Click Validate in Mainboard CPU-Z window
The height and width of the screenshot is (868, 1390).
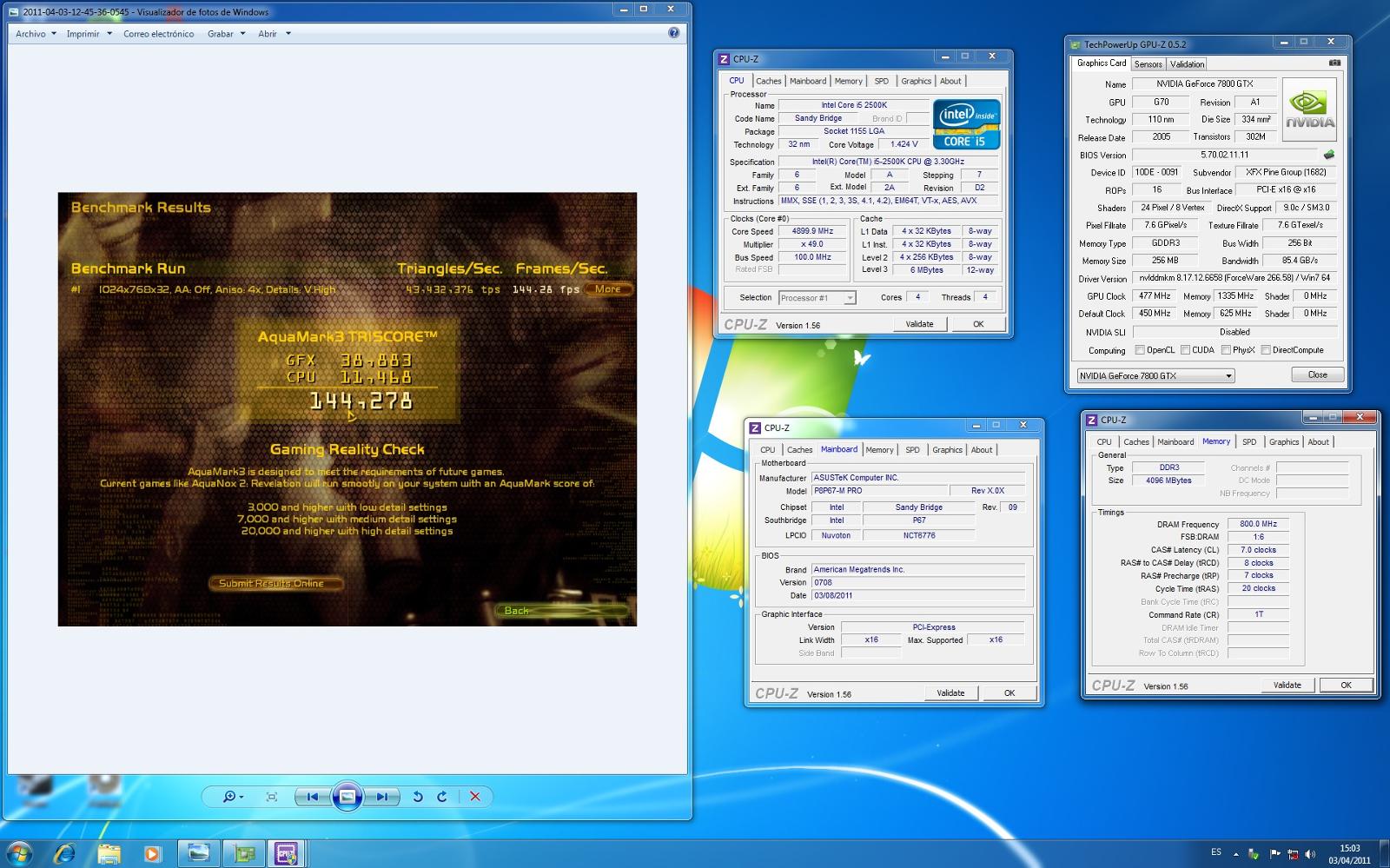tap(950, 693)
